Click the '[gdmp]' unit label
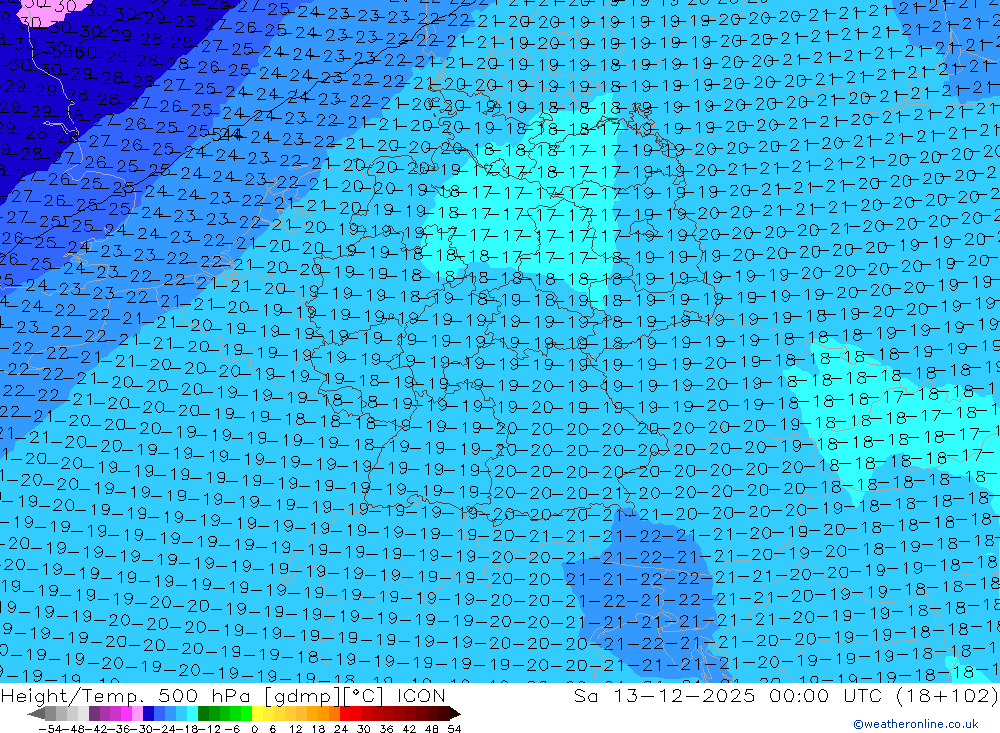The height and width of the screenshot is (733, 1000). click(x=304, y=696)
